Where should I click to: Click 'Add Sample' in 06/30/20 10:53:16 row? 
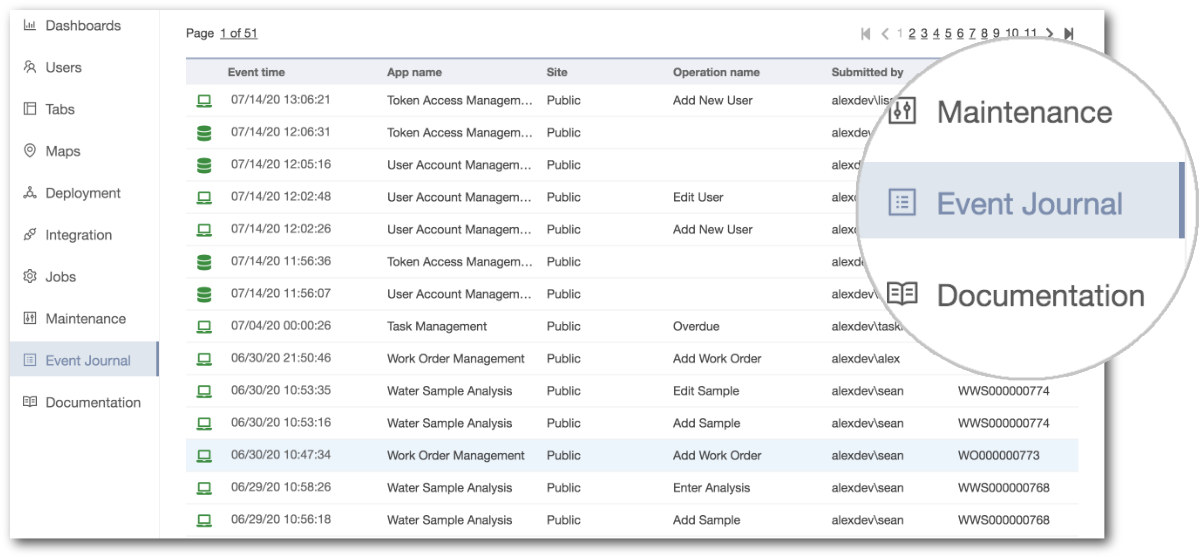tap(706, 423)
